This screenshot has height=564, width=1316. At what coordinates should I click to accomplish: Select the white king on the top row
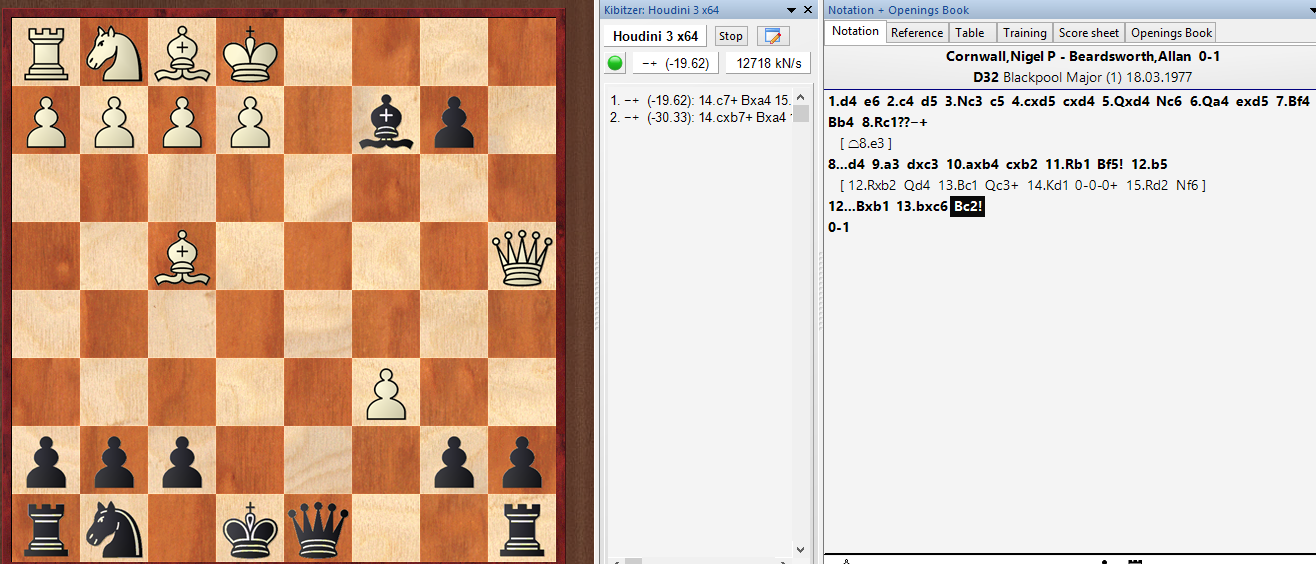250,51
